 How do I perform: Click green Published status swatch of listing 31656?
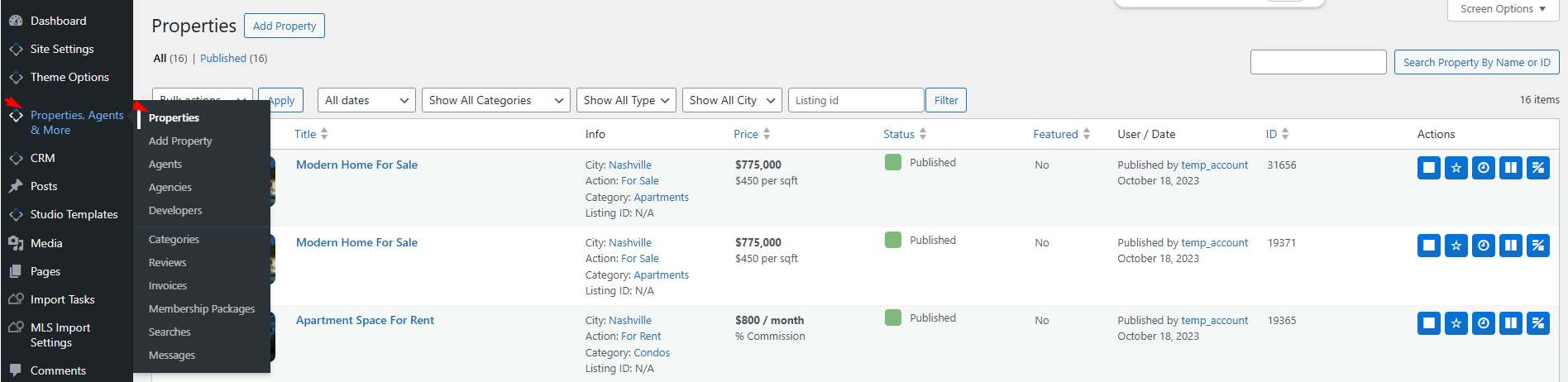tap(893, 162)
